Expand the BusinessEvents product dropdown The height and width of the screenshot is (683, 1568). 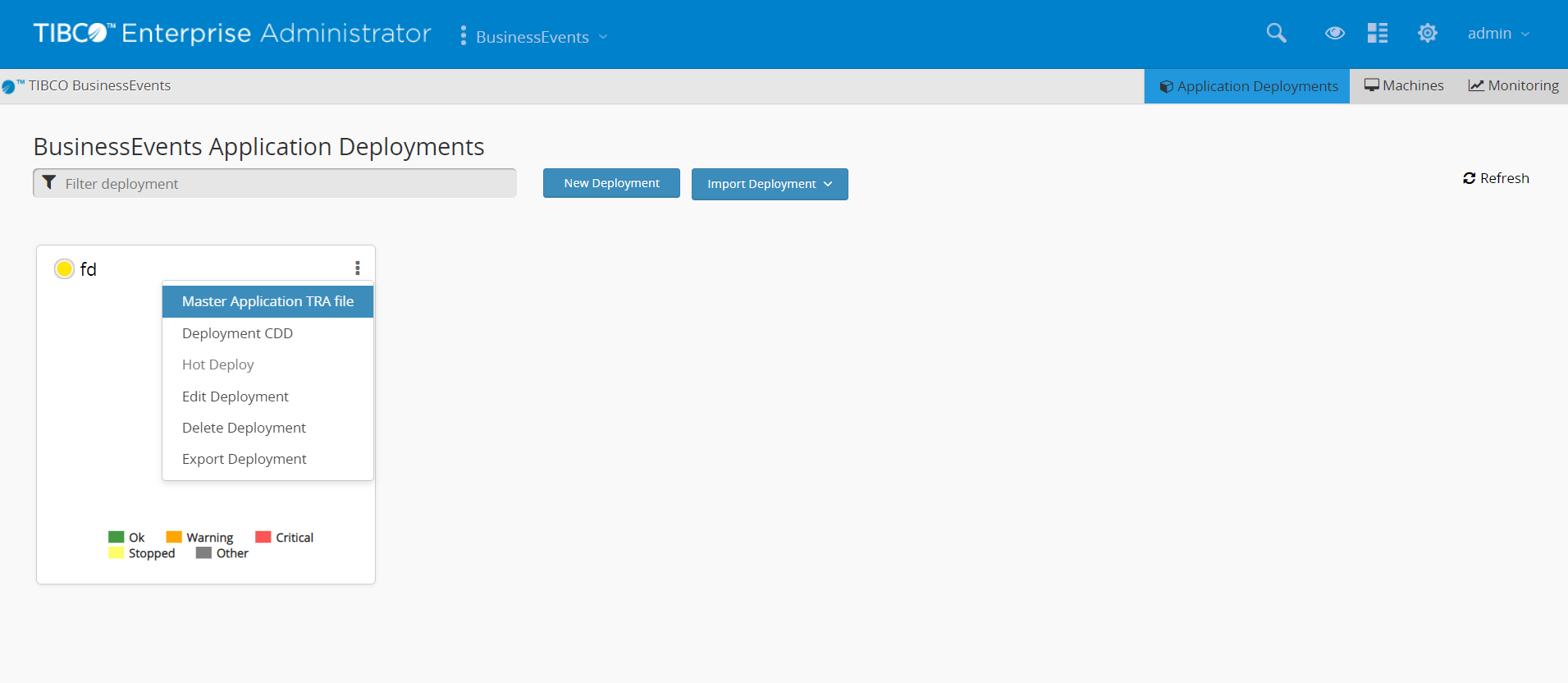point(541,37)
